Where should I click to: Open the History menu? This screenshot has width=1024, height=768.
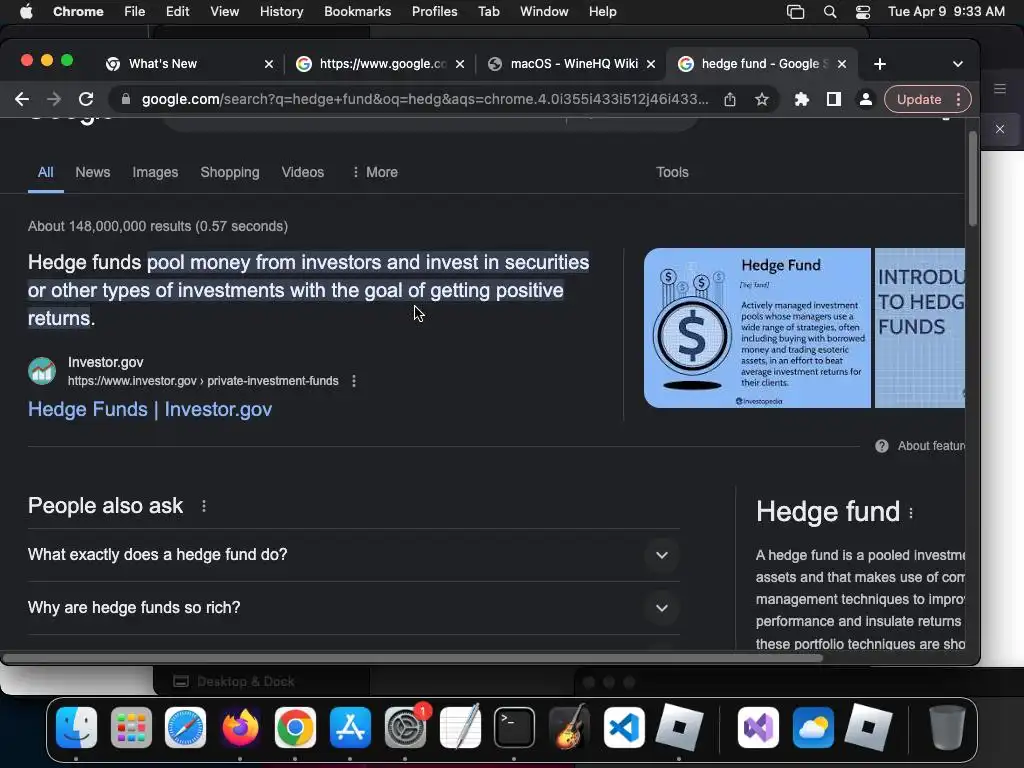pos(281,12)
